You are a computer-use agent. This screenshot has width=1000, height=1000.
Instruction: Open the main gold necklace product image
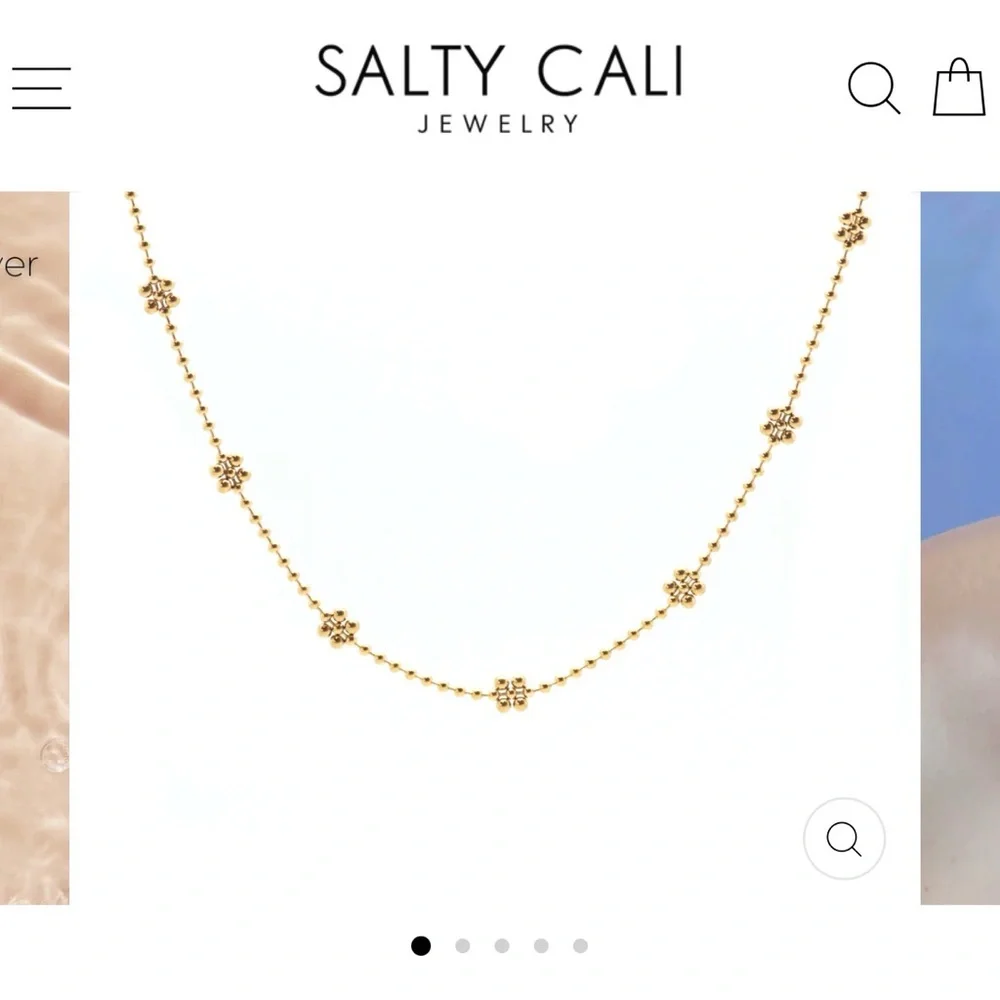point(495,548)
